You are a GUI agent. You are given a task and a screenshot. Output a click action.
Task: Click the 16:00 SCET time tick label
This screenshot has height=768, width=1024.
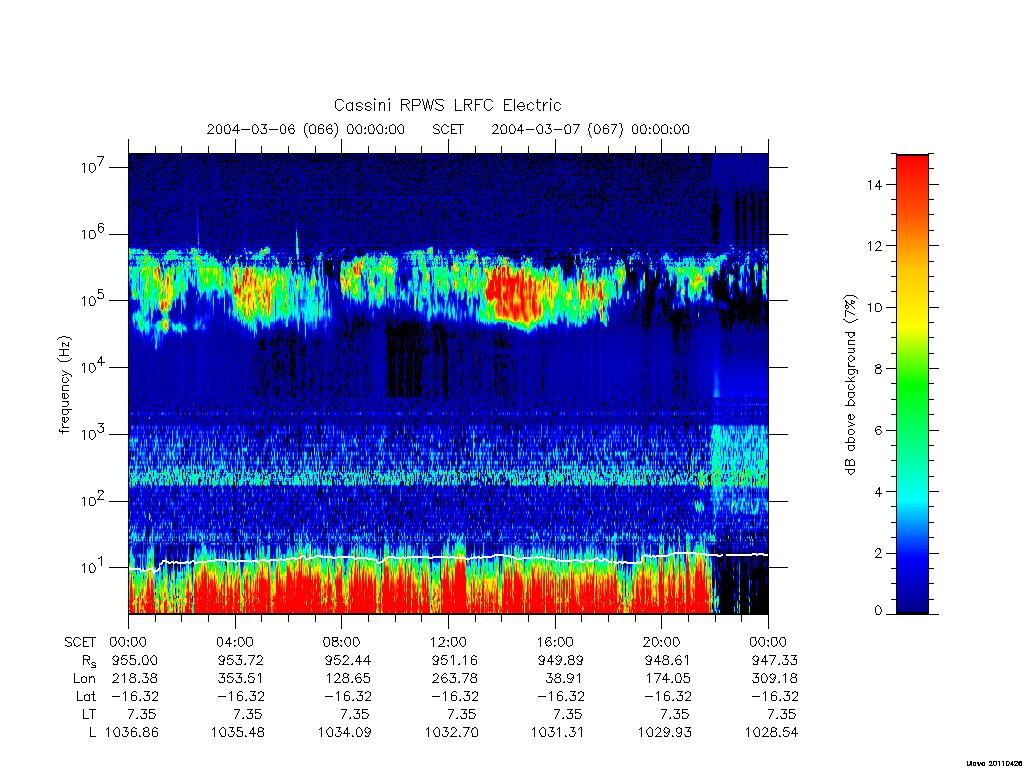tap(555, 642)
